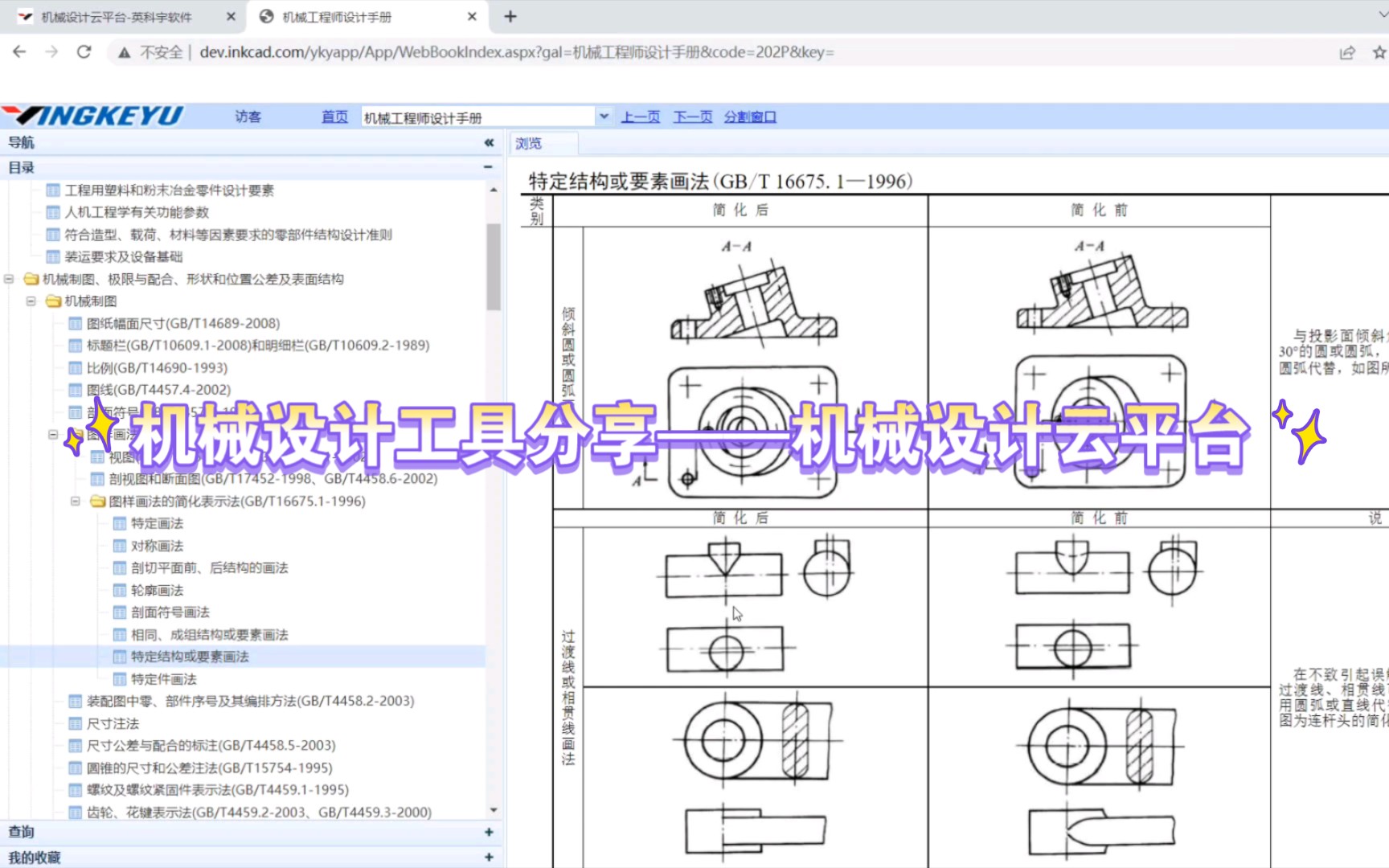Click the 分割窗口 link

(x=750, y=117)
